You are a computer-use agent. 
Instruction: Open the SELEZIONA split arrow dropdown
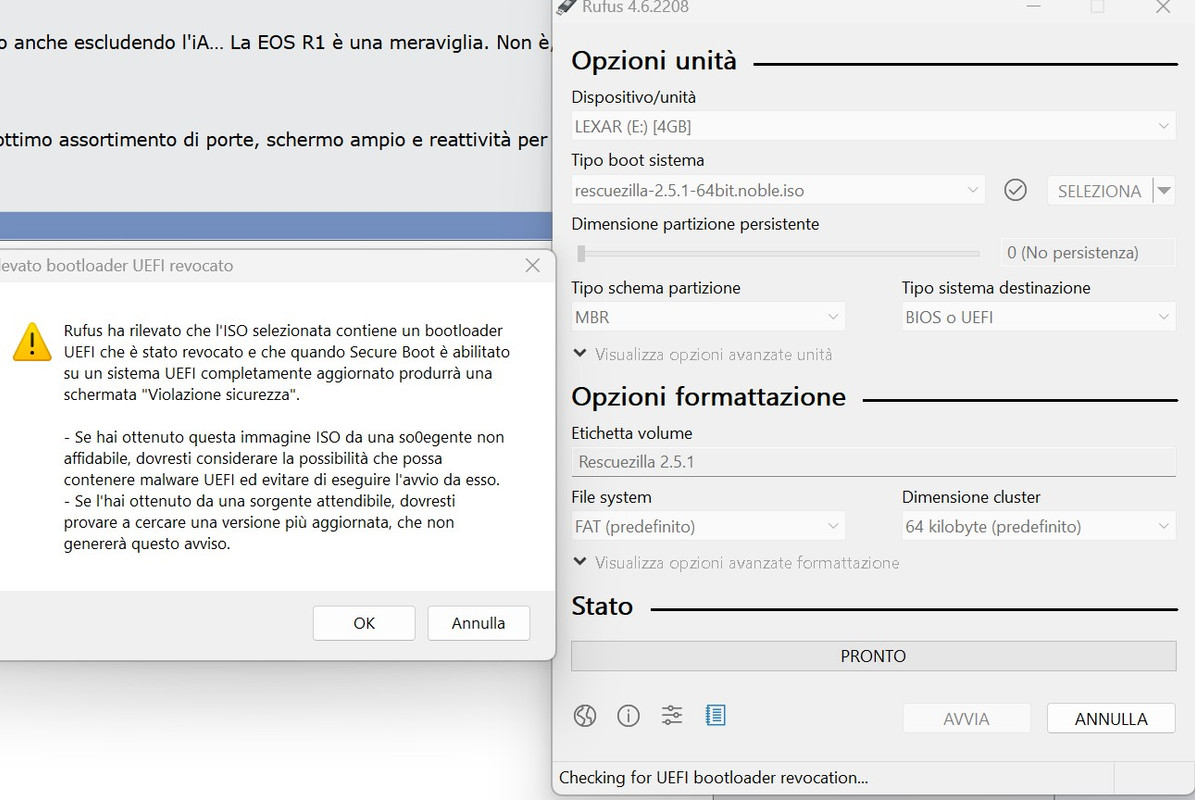pos(1165,190)
